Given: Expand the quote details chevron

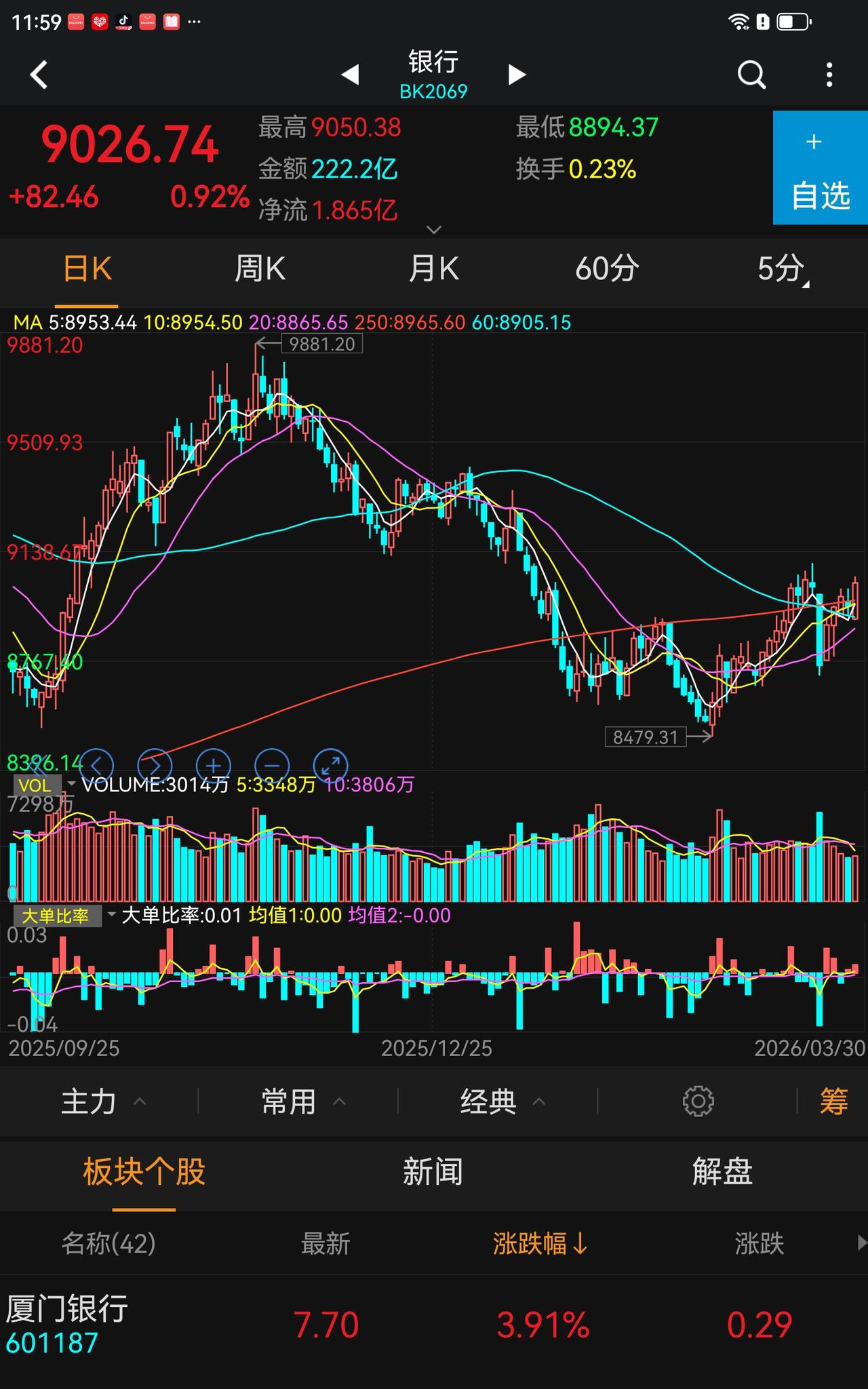Looking at the screenshot, I should coord(434,230).
